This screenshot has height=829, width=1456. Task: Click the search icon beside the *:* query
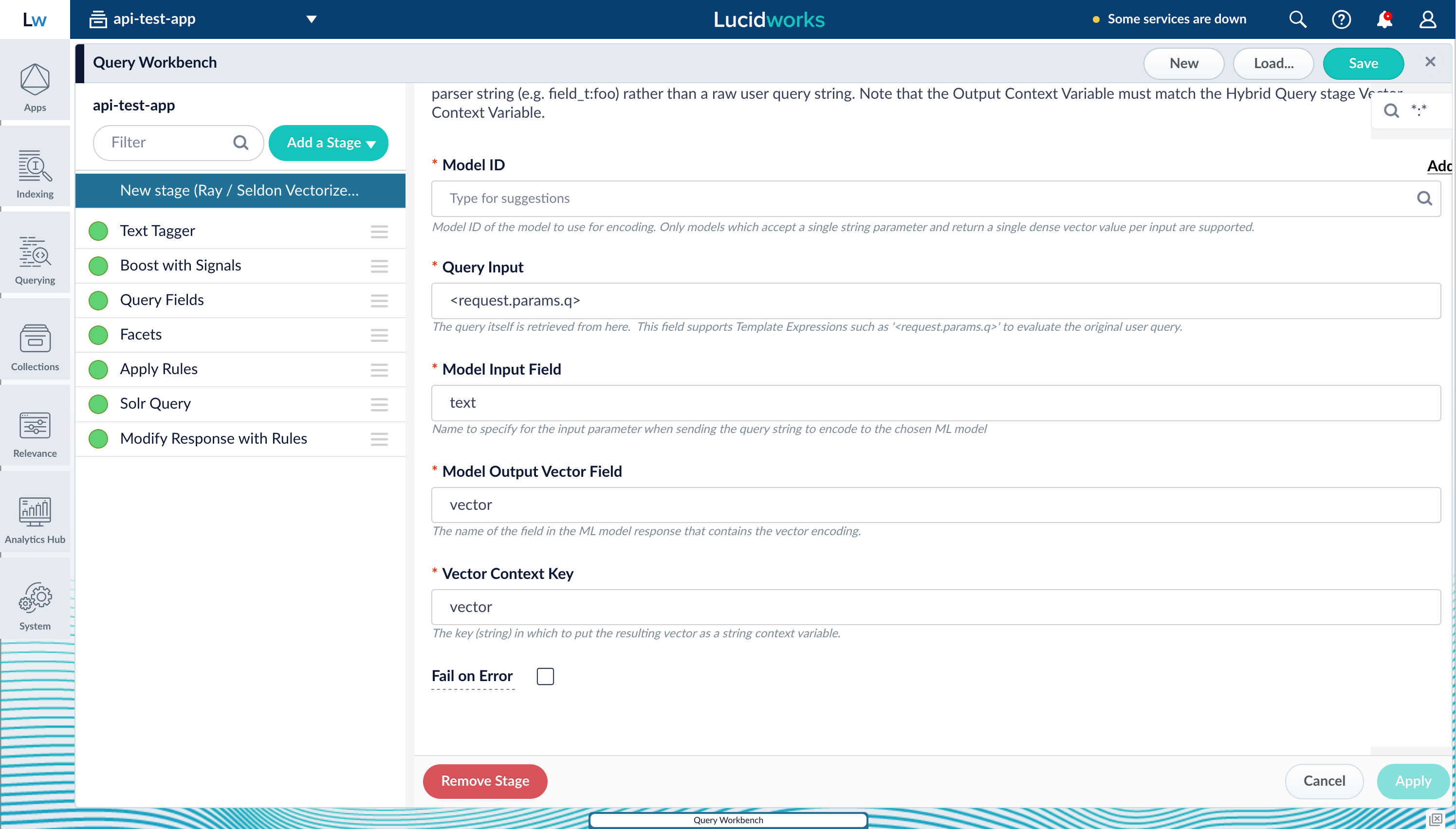click(x=1392, y=110)
